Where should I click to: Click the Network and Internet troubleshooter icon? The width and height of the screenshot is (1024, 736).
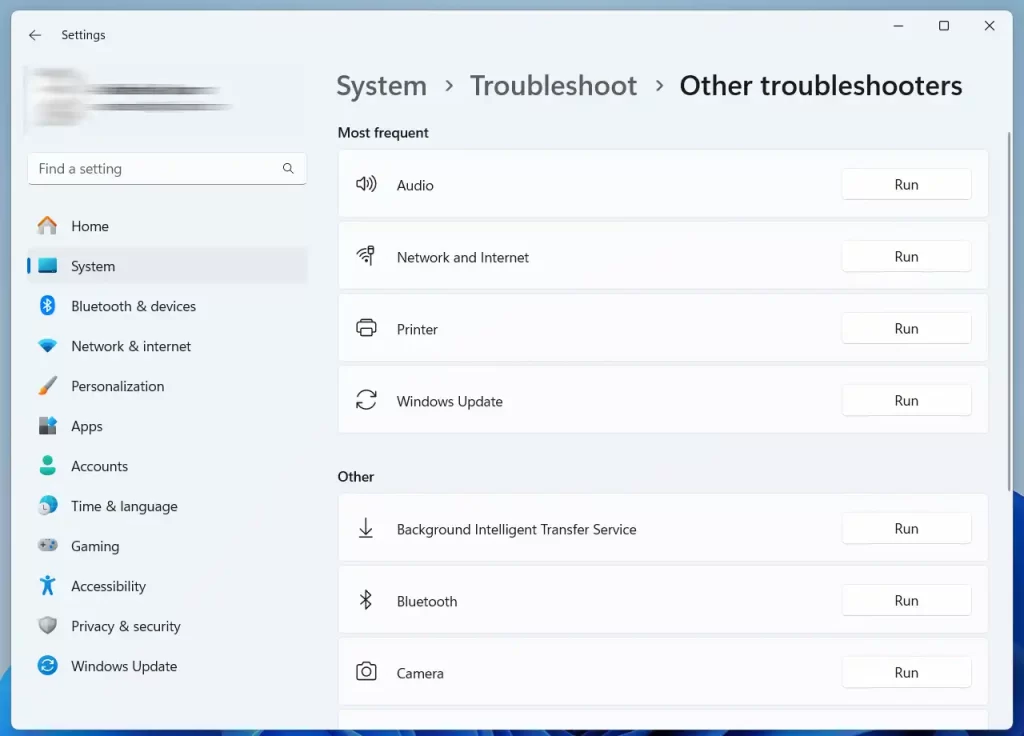(x=366, y=255)
